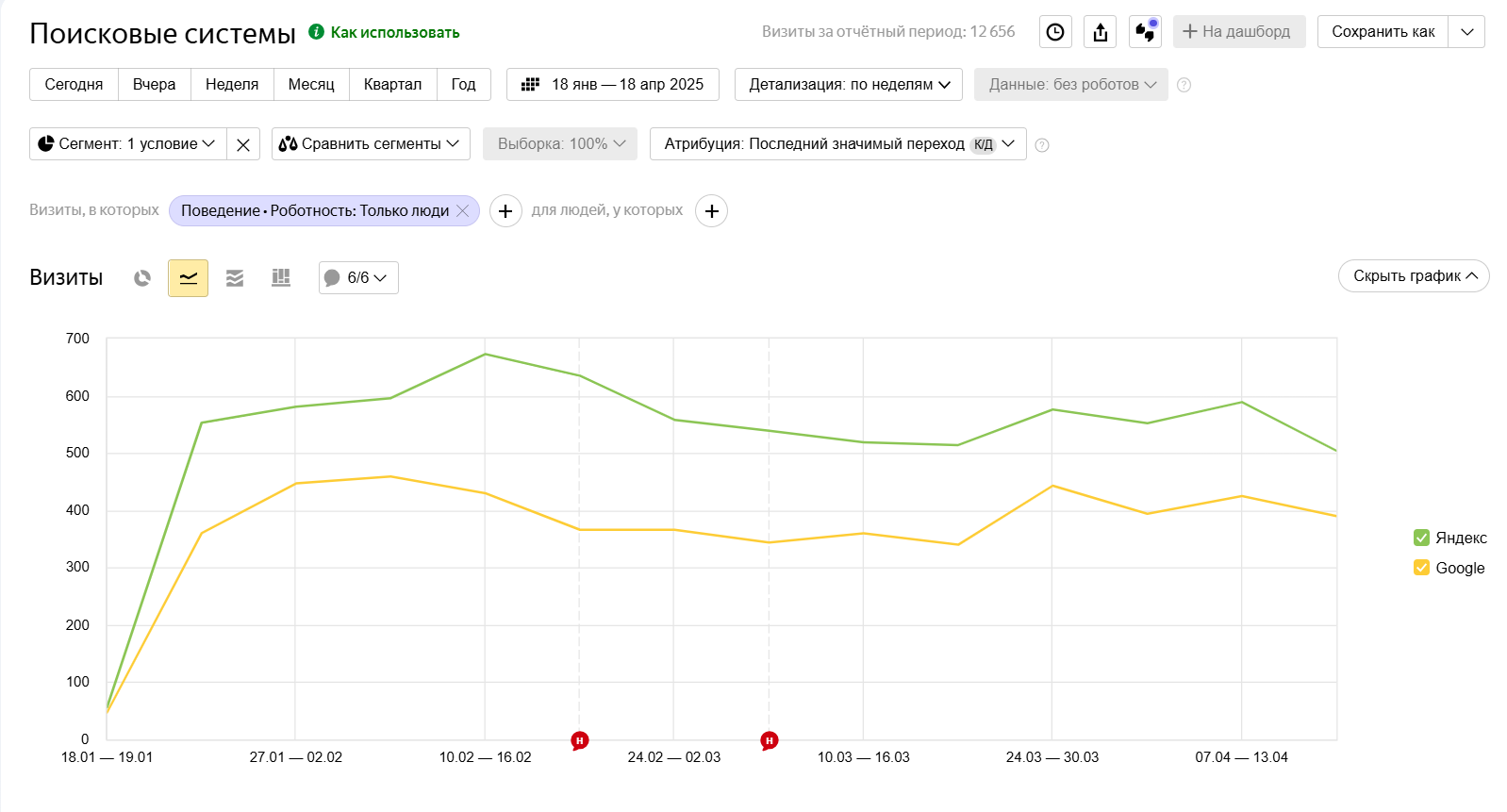1507x812 pixels.
Task: Open the clock history icon
Action: coord(1055,32)
